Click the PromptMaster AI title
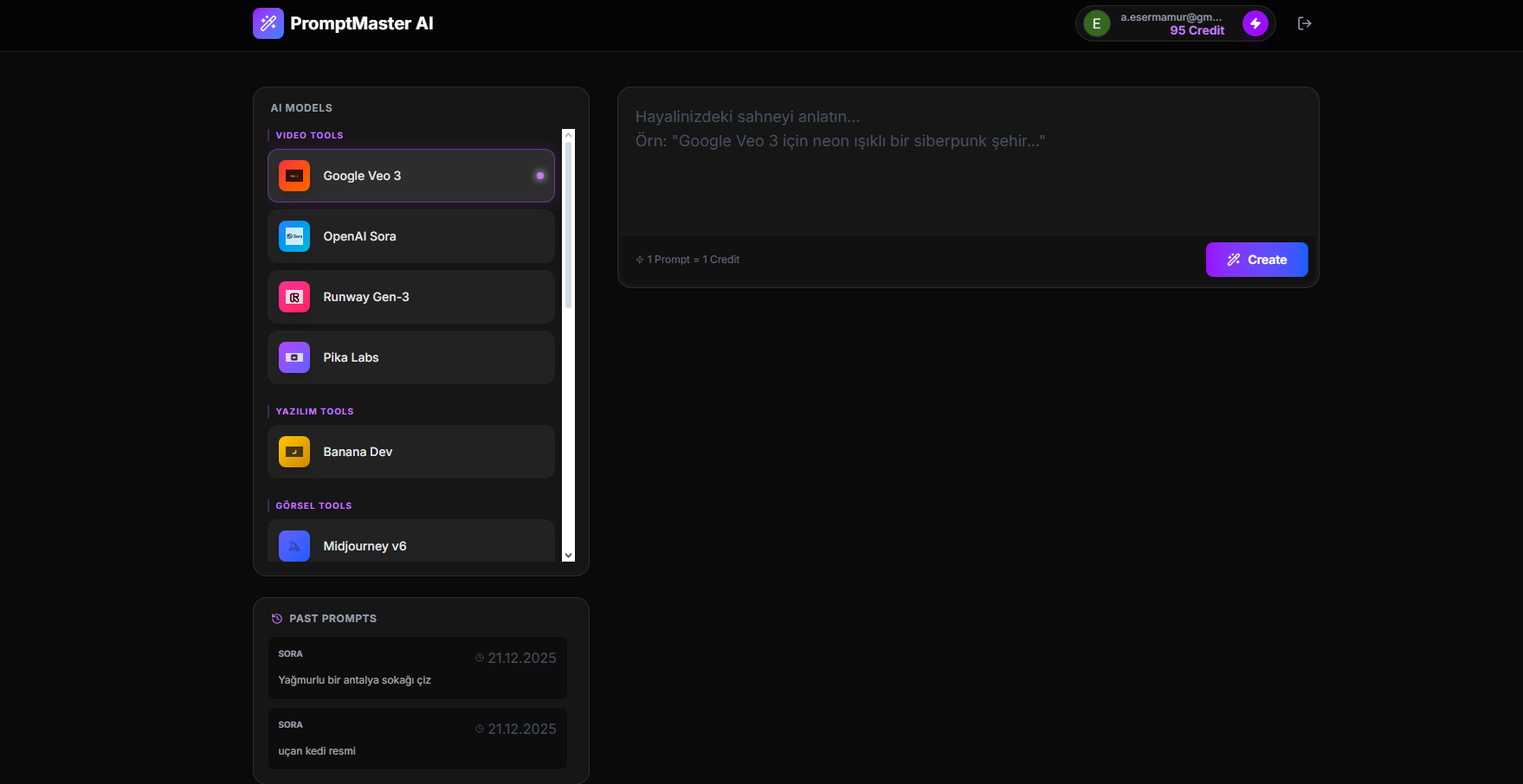 click(x=362, y=23)
